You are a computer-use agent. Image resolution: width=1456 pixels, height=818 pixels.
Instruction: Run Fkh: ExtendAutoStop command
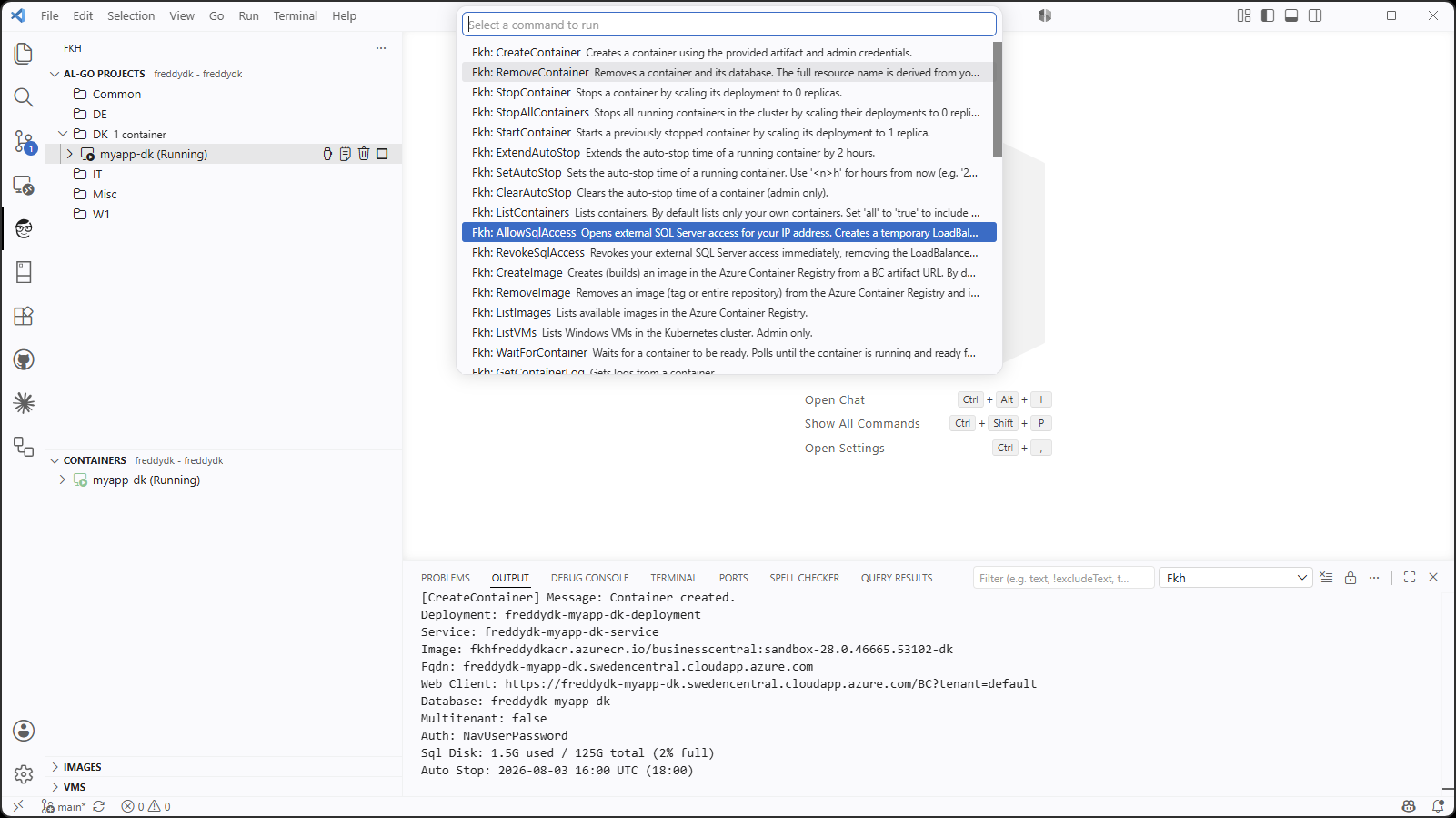pyautogui.click(x=728, y=153)
